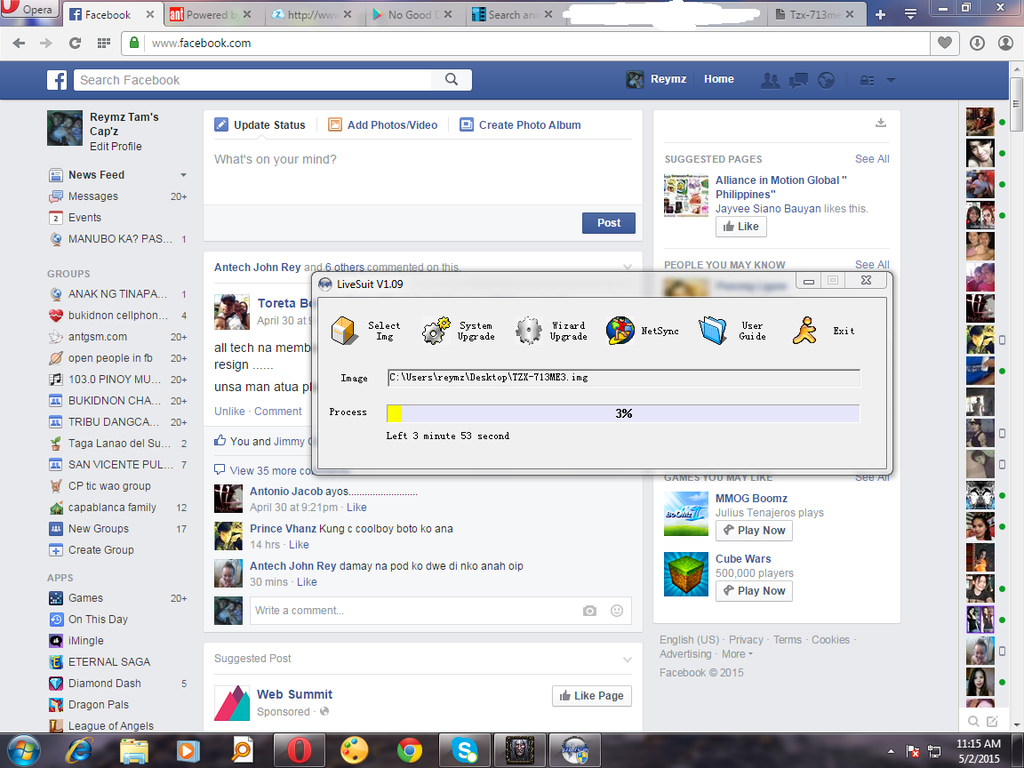Open a new Opera tab

(880, 14)
